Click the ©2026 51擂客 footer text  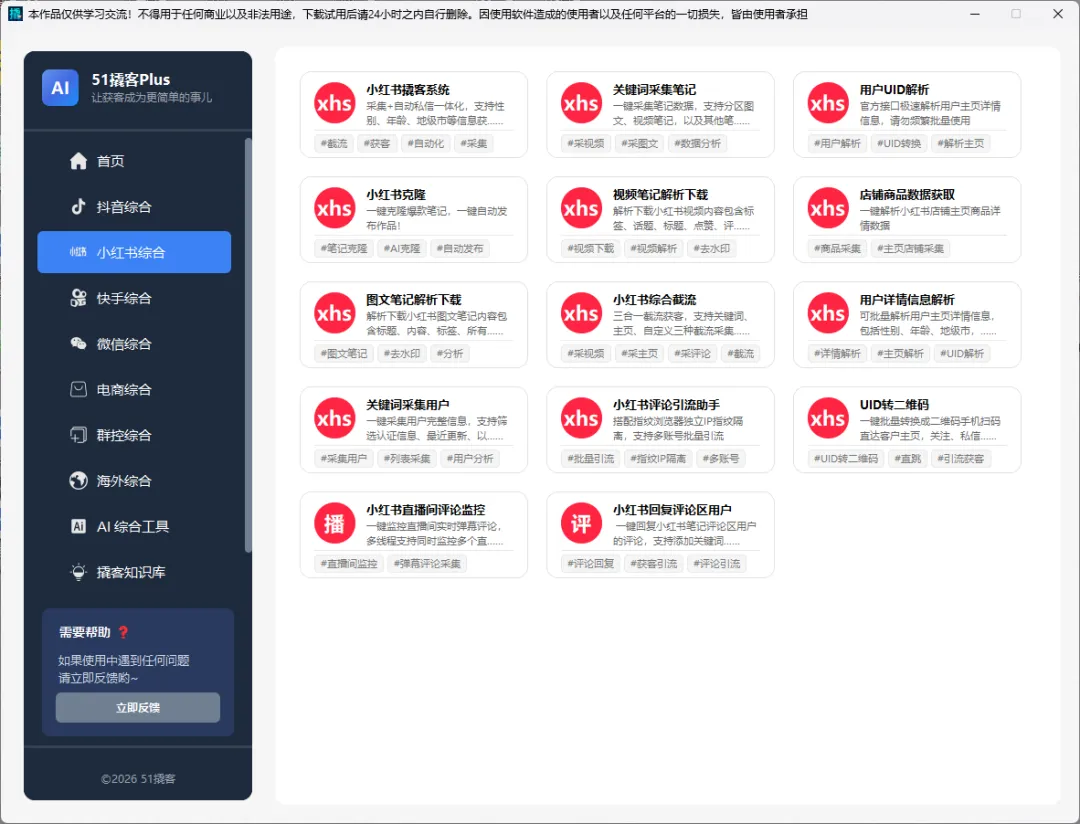click(138, 779)
